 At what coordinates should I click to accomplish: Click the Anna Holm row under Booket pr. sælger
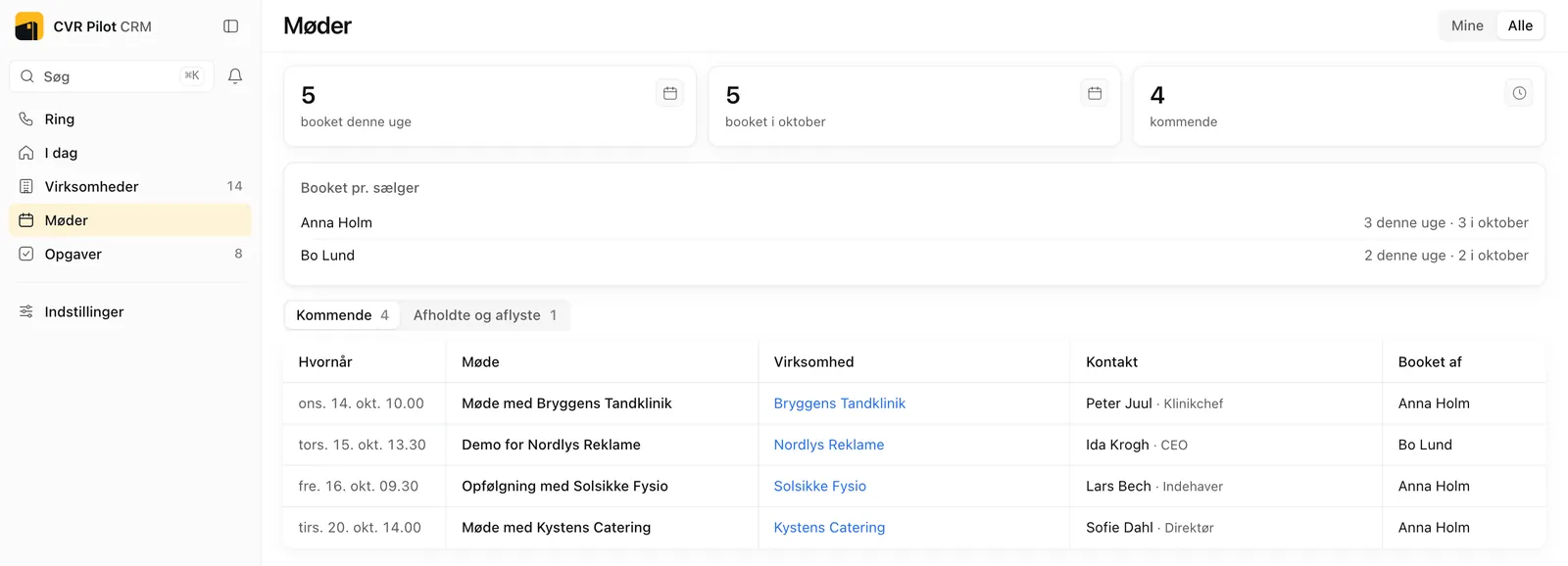(914, 223)
